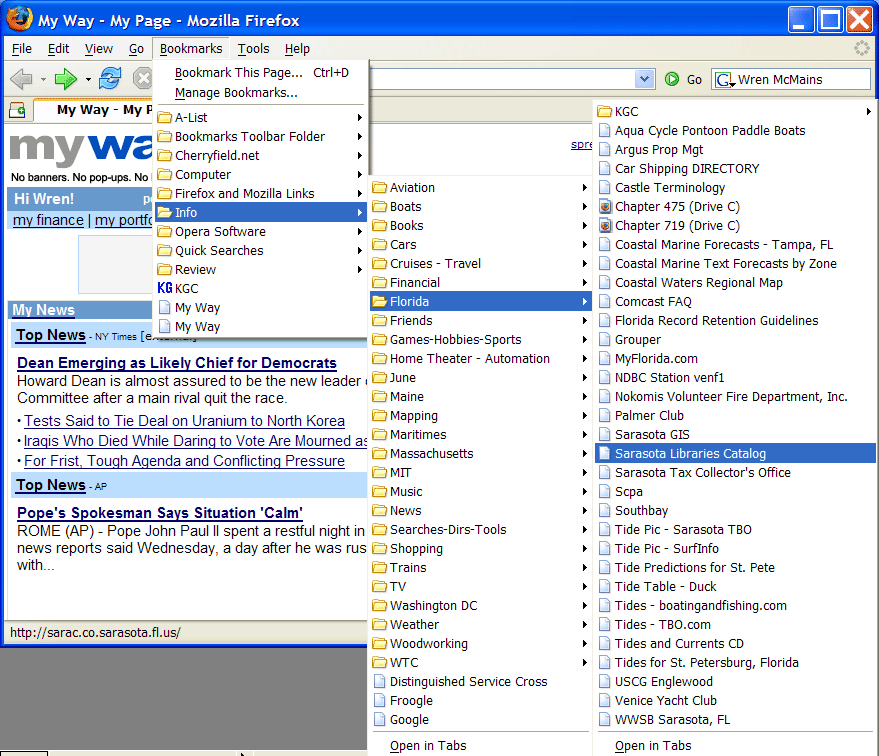
Task: Select Manage Bookmarks menu entry
Action: coord(260,92)
